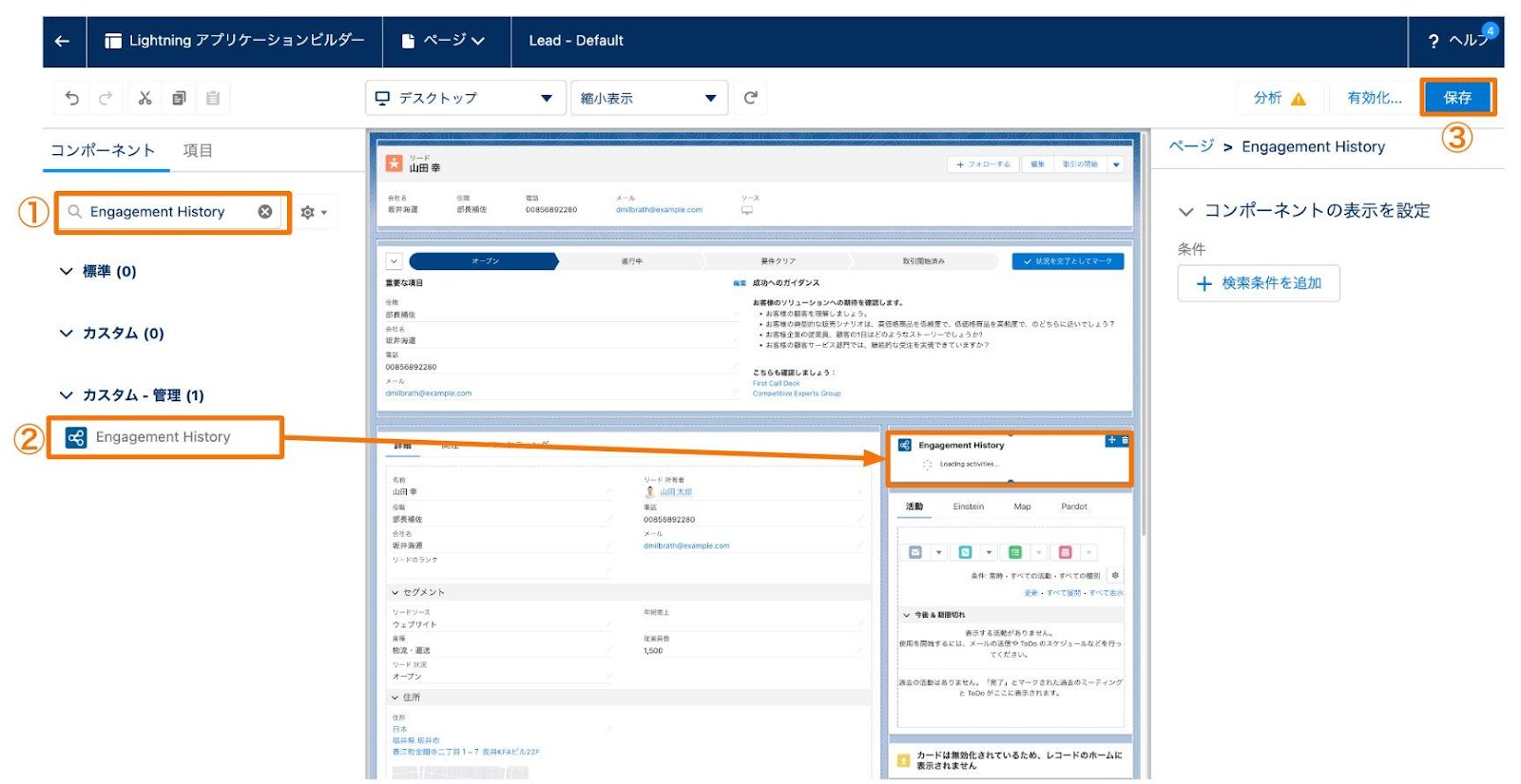The height and width of the screenshot is (784, 1521).
Task: Click the lead star icon in canvas
Action: point(394,163)
